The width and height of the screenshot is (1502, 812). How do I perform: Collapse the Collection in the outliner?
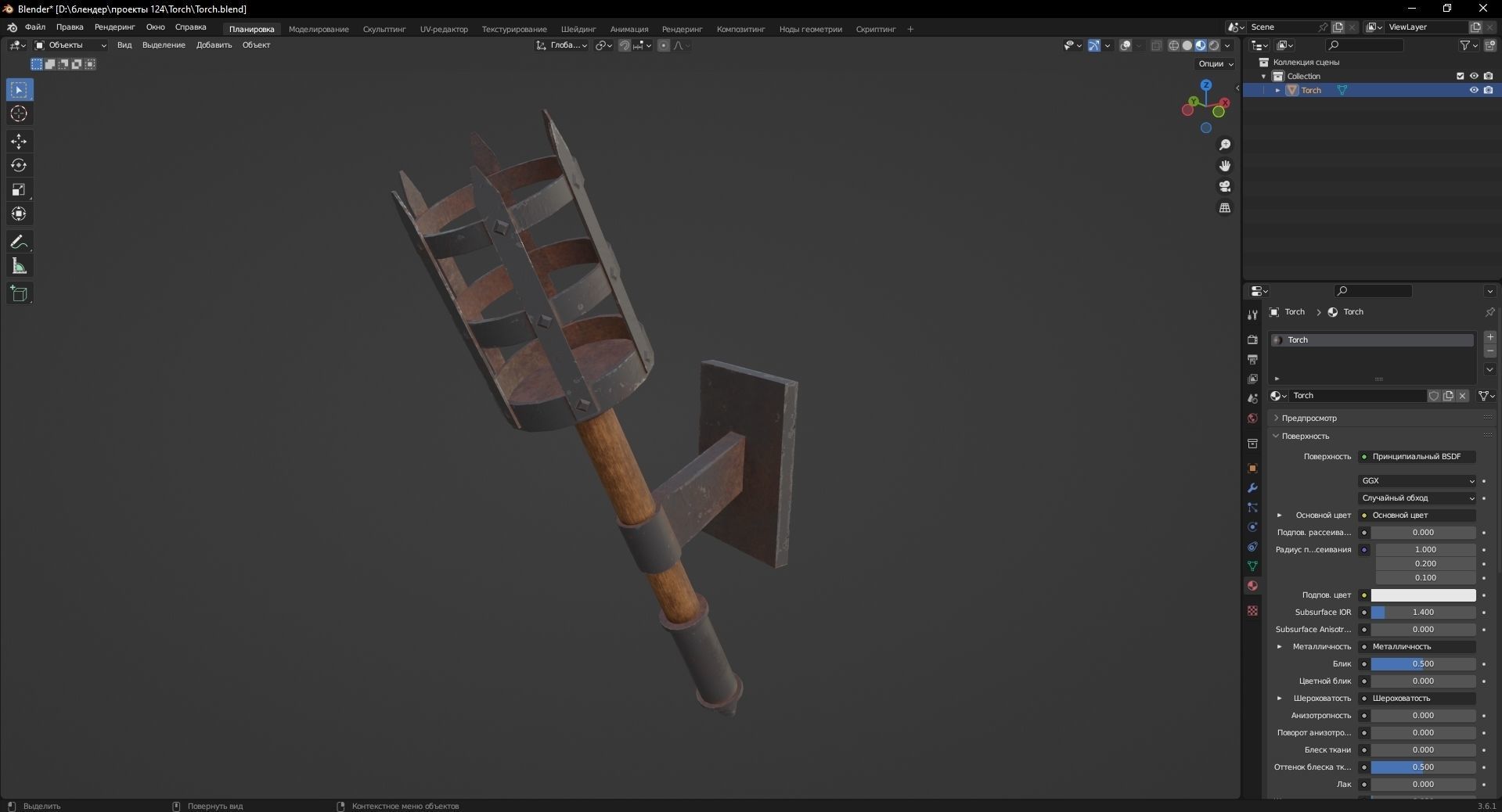pos(1263,76)
